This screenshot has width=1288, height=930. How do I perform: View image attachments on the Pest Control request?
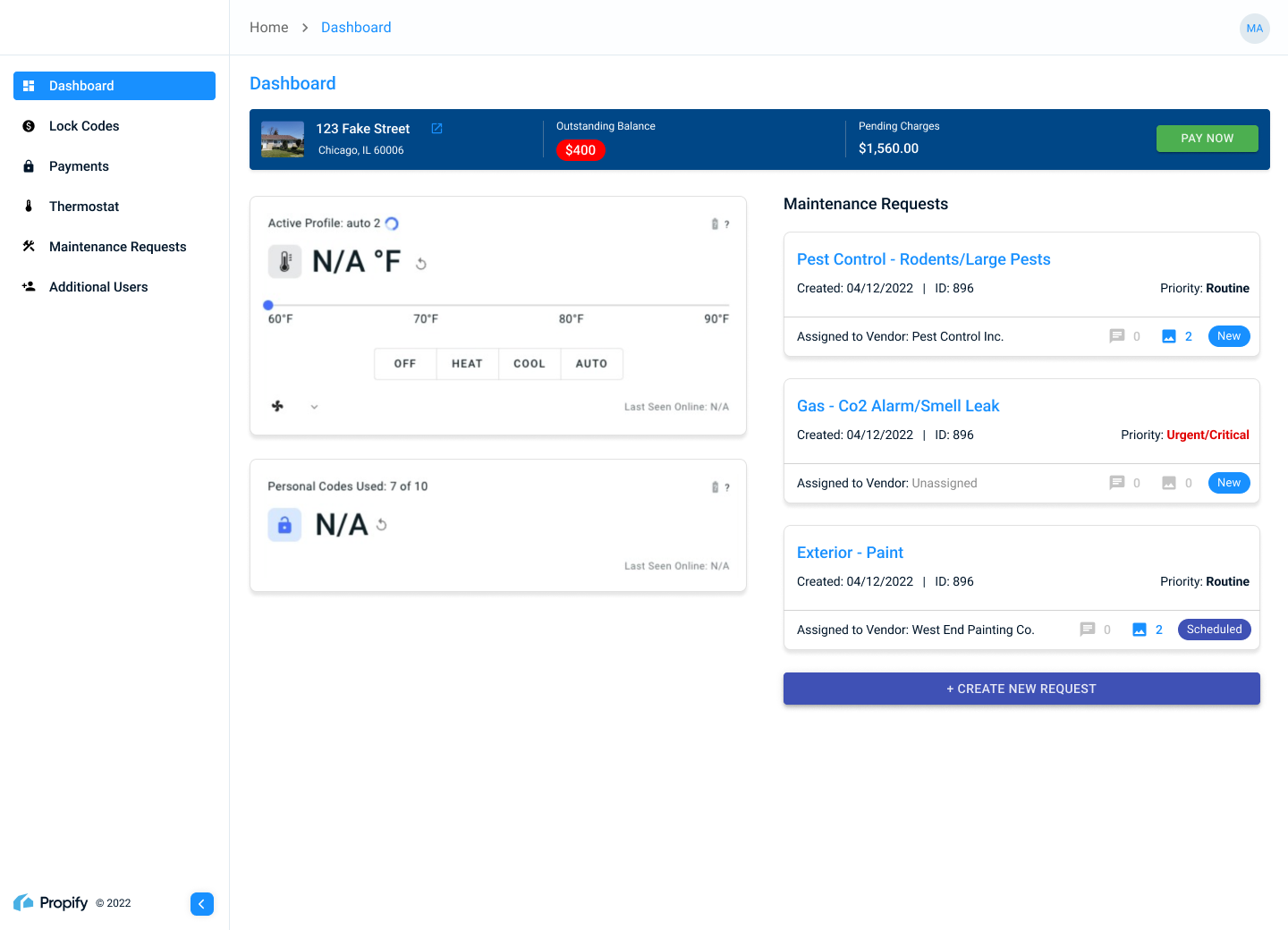pos(1170,335)
